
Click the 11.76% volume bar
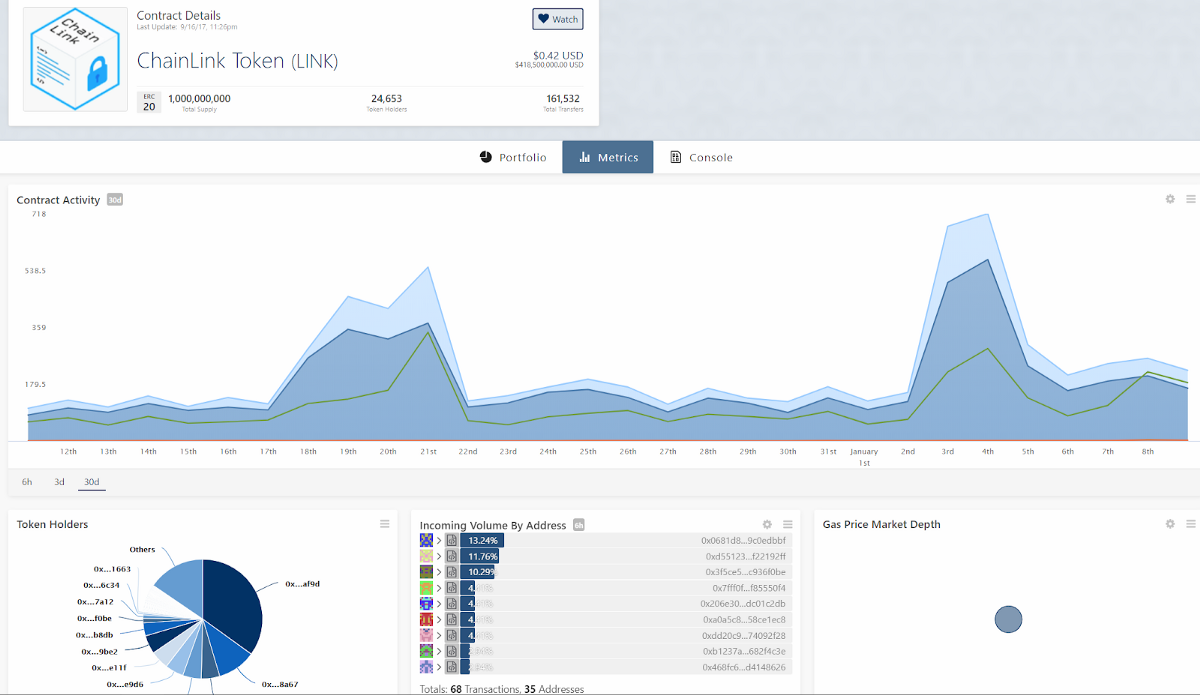pos(480,556)
